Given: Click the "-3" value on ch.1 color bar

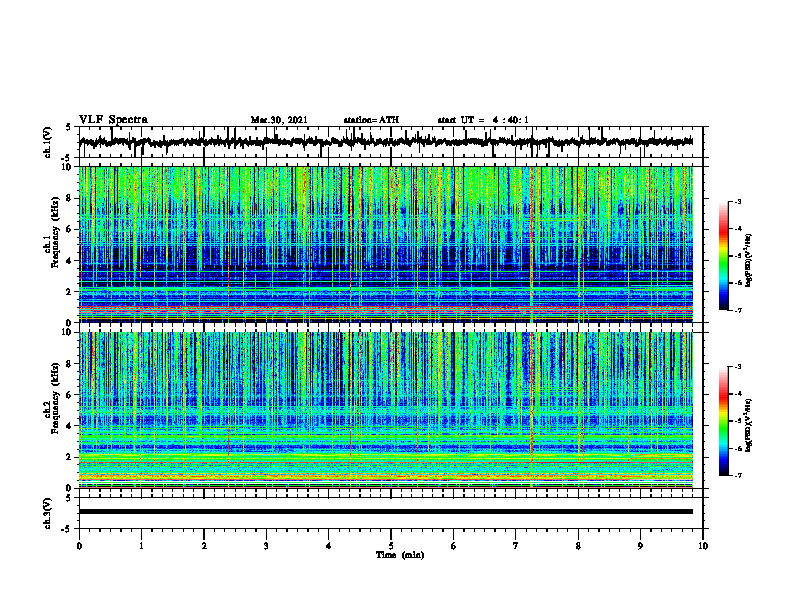Looking at the screenshot, I should (x=738, y=201).
